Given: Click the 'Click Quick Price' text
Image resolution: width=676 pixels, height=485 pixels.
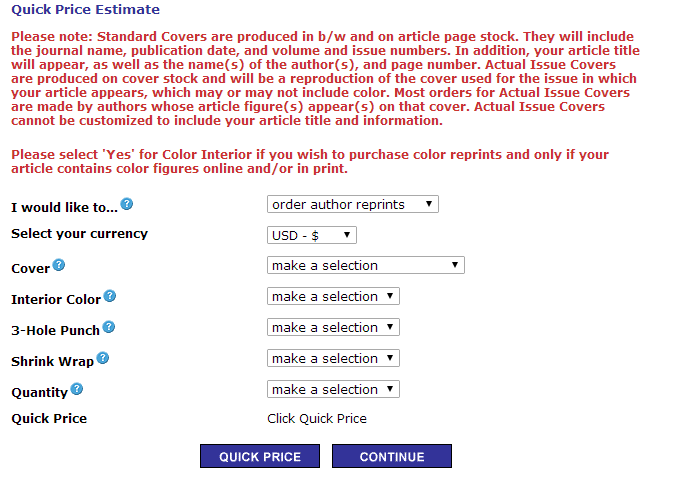Looking at the screenshot, I should click(x=317, y=419).
